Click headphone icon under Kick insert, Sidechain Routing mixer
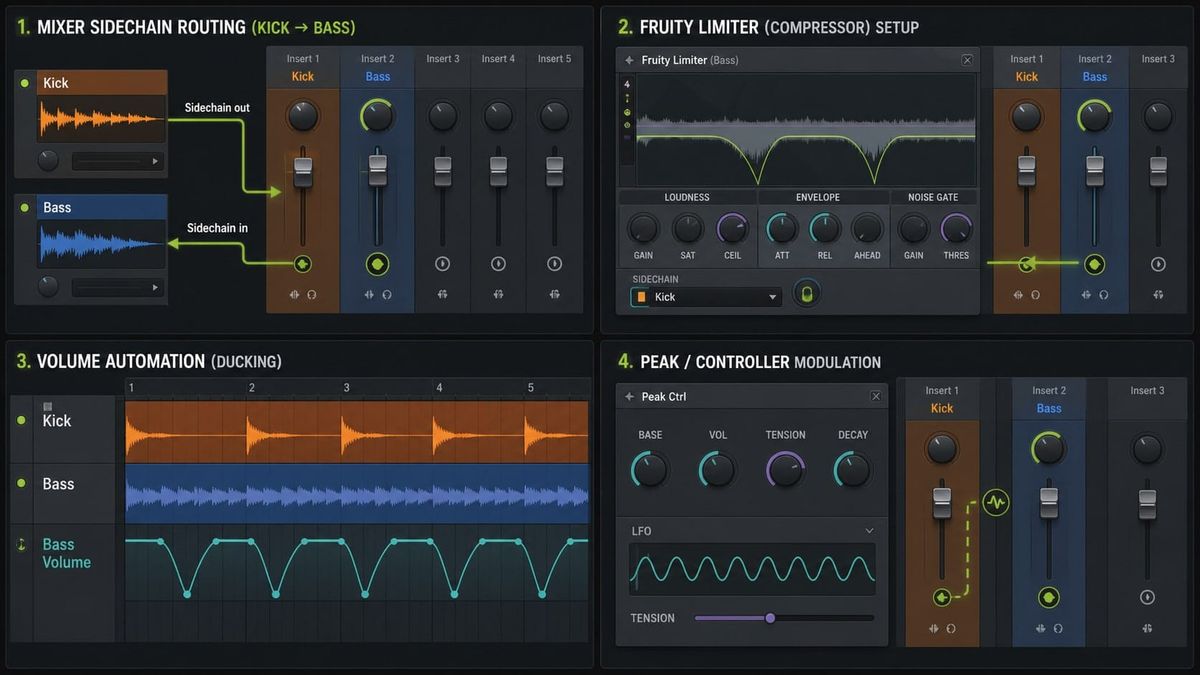 (x=312, y=295)
